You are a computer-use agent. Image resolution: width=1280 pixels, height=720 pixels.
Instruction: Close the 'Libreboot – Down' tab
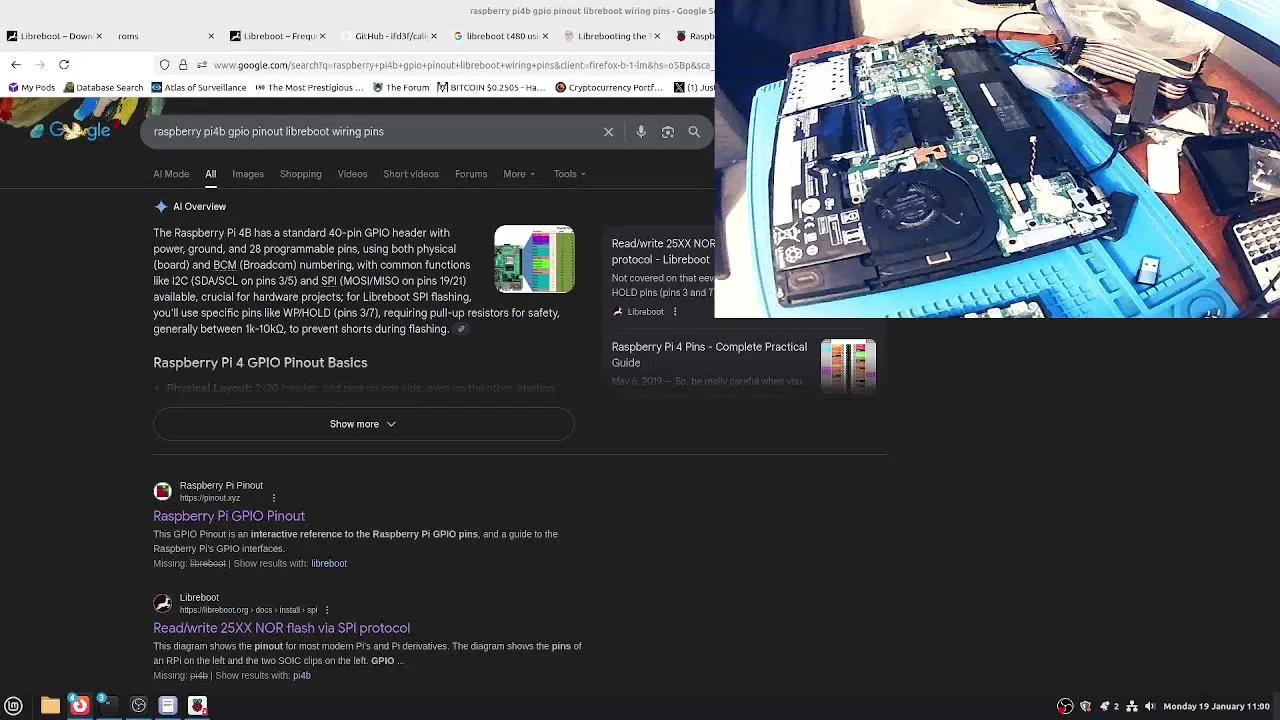click(99, 36)
